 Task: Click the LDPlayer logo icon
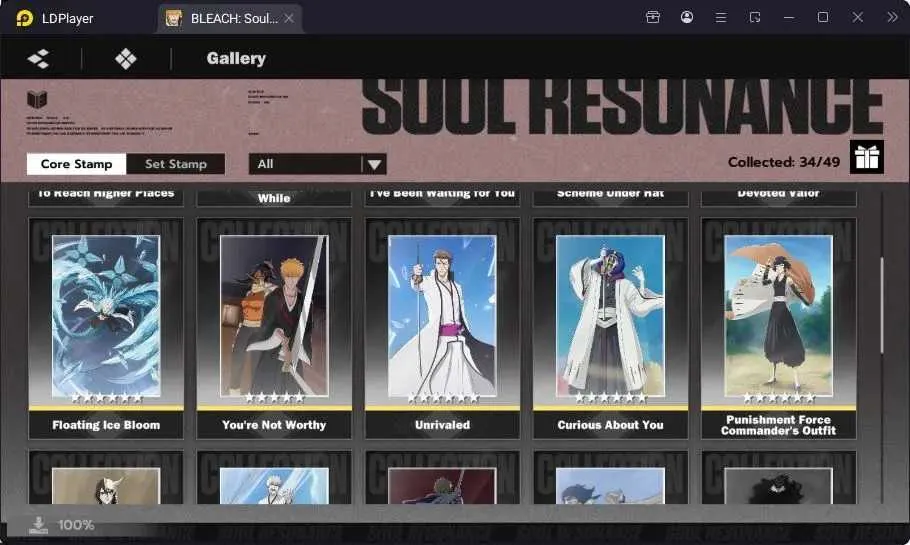tap(24, 18)
